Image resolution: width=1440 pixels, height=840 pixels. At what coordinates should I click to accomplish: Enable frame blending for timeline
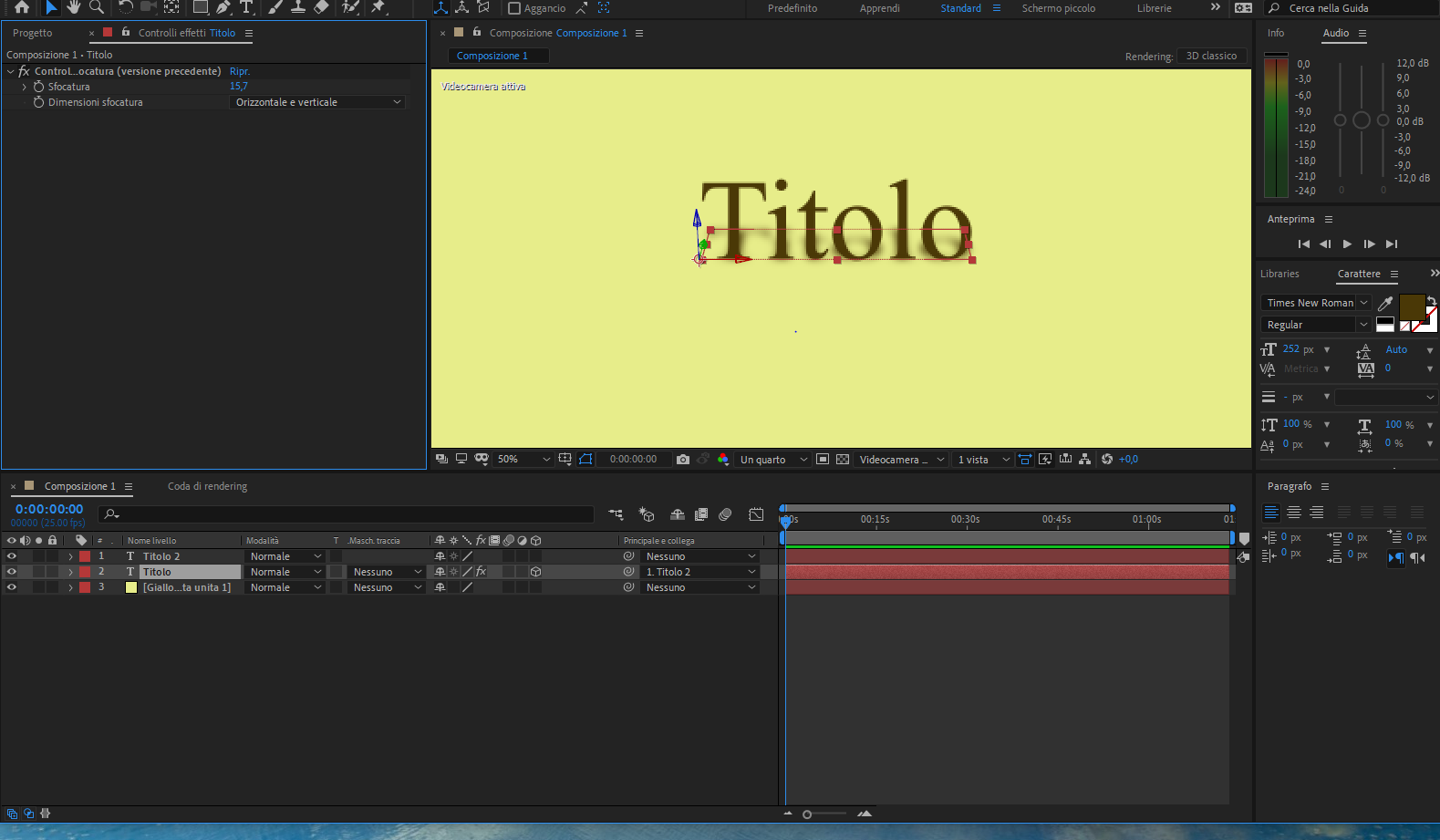coord(701,514)
